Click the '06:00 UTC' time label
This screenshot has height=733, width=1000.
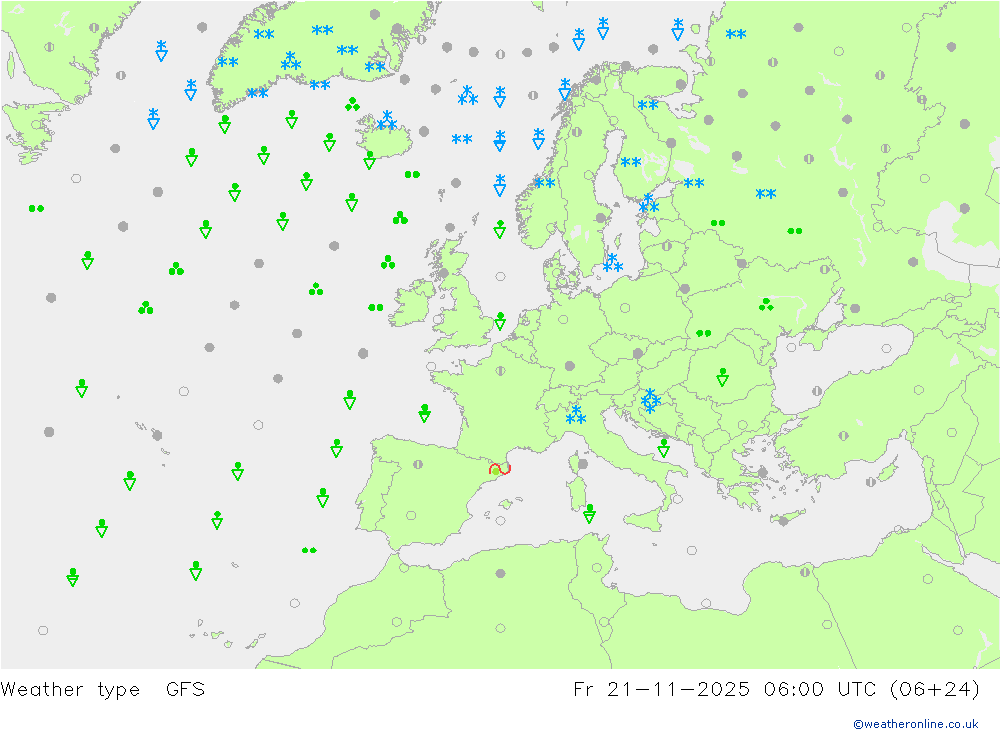(x=819, y=690)
